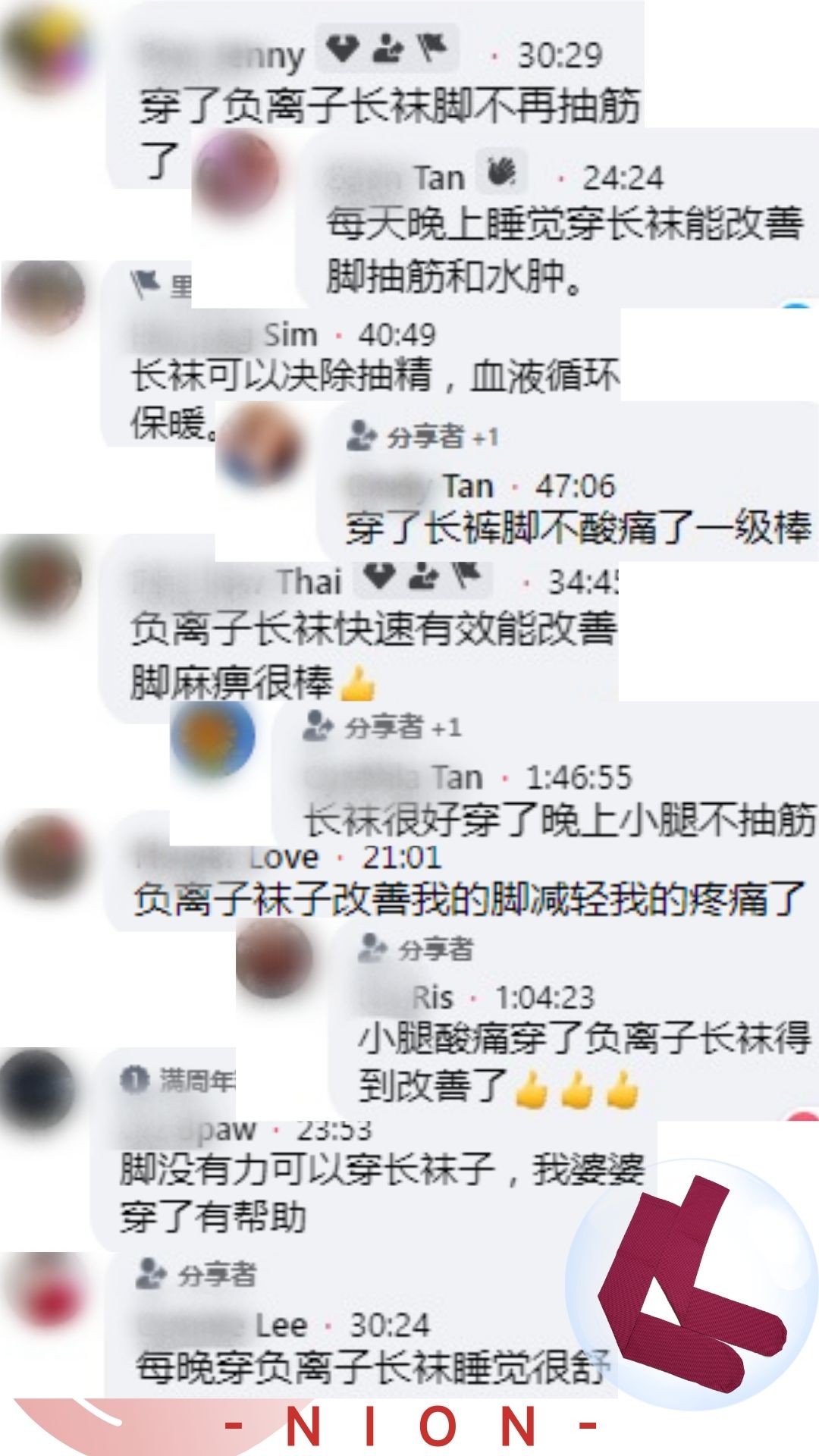Open the 1:04:23 timestamp on Ris's comment

(544, 997)
